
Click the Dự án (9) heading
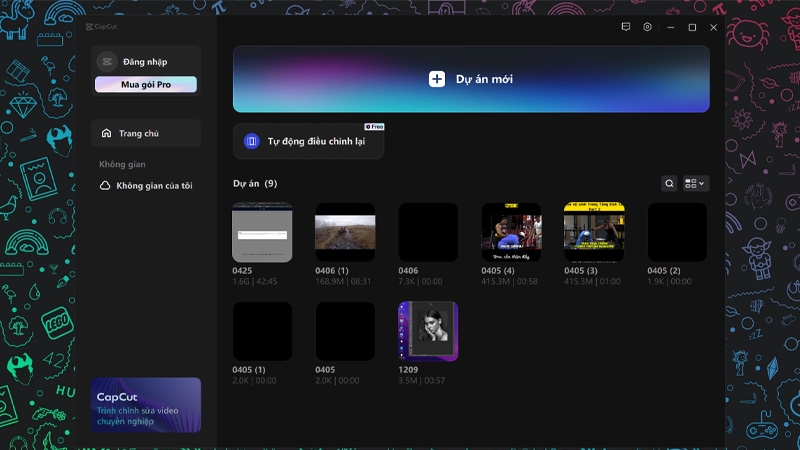point(255,183)
